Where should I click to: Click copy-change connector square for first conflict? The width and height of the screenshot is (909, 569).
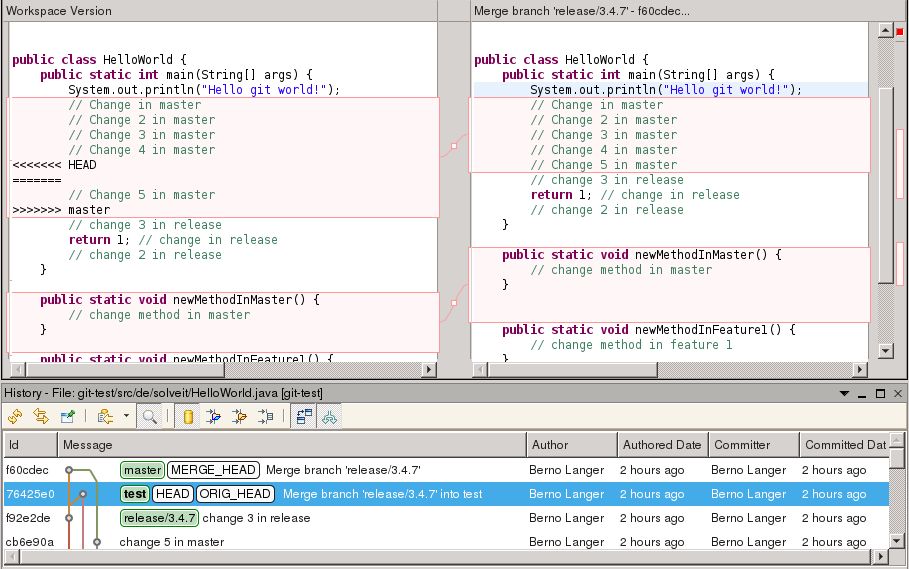454,146
